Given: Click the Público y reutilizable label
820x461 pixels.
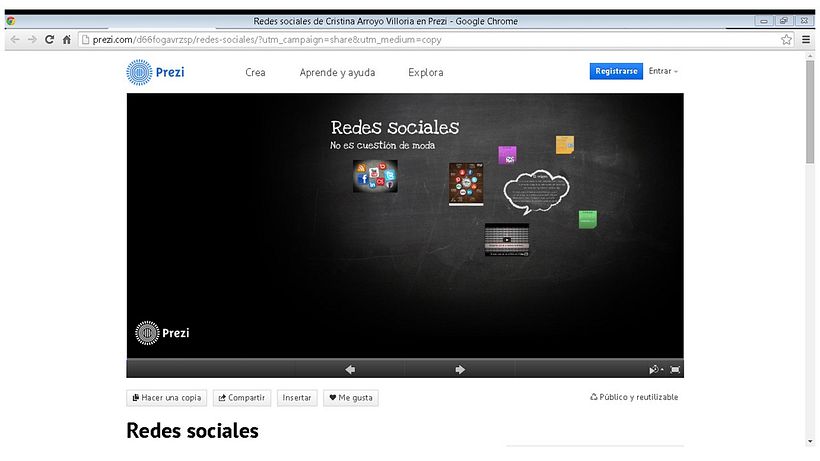Looking at the screenshot, I should pos(634,397).
